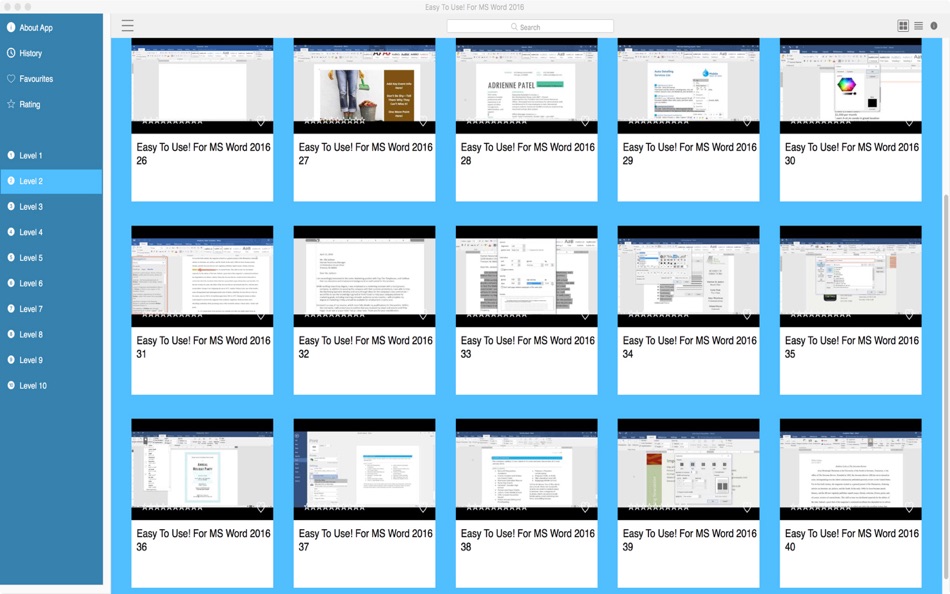Click title text of lesson 31
The image size is (950, 594).
click(x=203, y=347)
